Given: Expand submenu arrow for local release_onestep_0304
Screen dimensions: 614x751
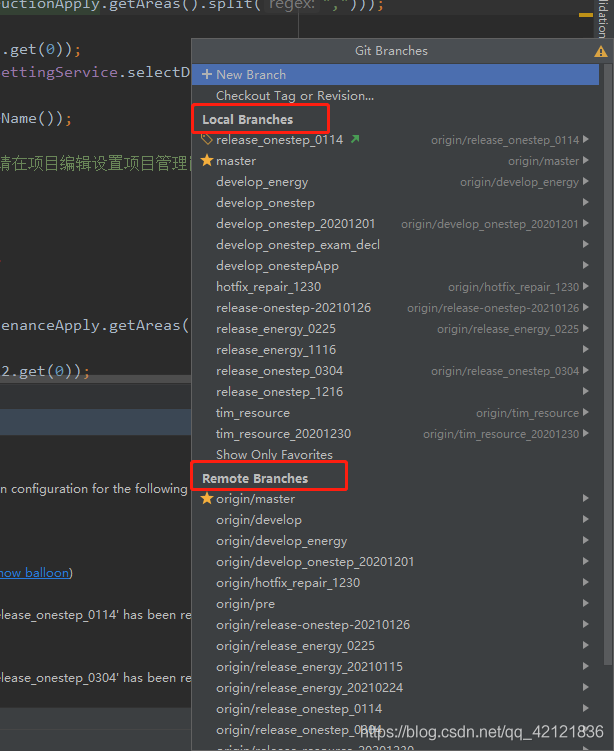Looking at the screenshot, I should pyautogui.click(x=585, y=370).
